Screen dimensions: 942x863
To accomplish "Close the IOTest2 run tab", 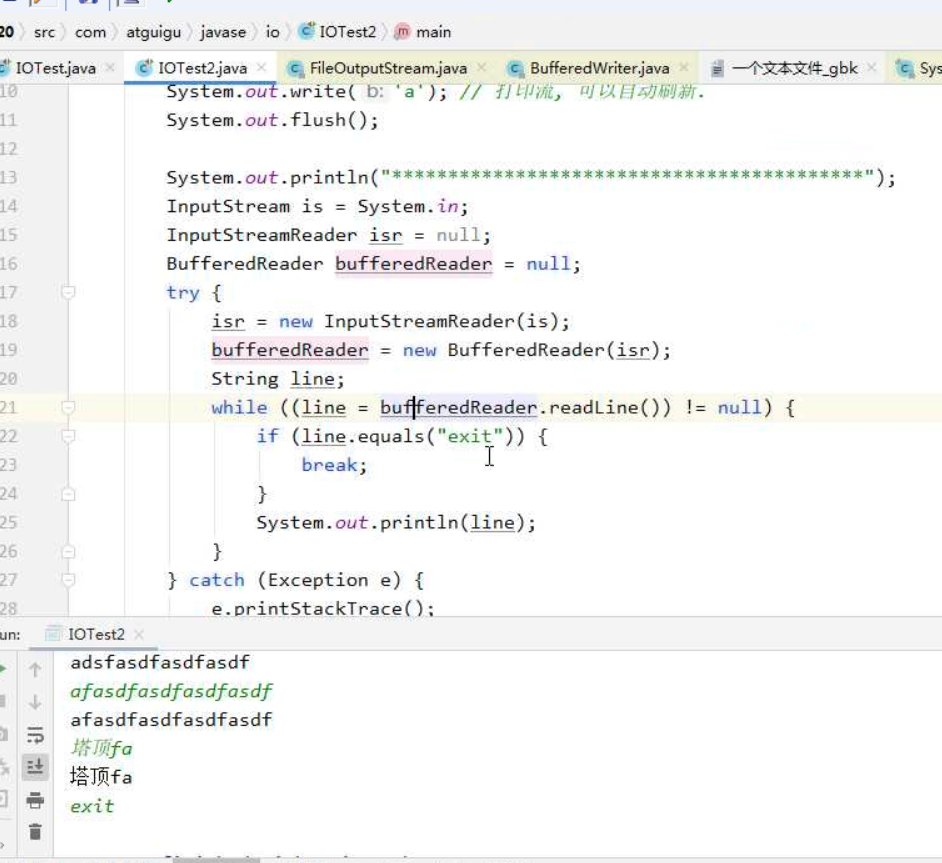I will point(139,634).
